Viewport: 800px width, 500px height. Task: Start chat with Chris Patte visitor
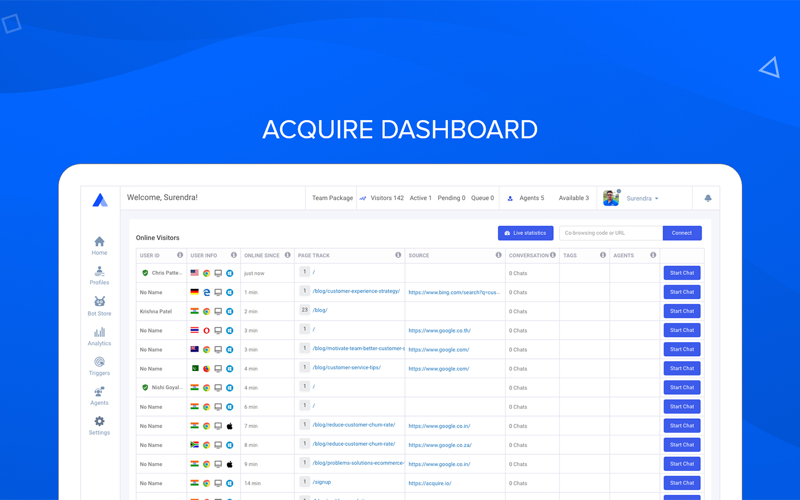(x=682, y=273)
